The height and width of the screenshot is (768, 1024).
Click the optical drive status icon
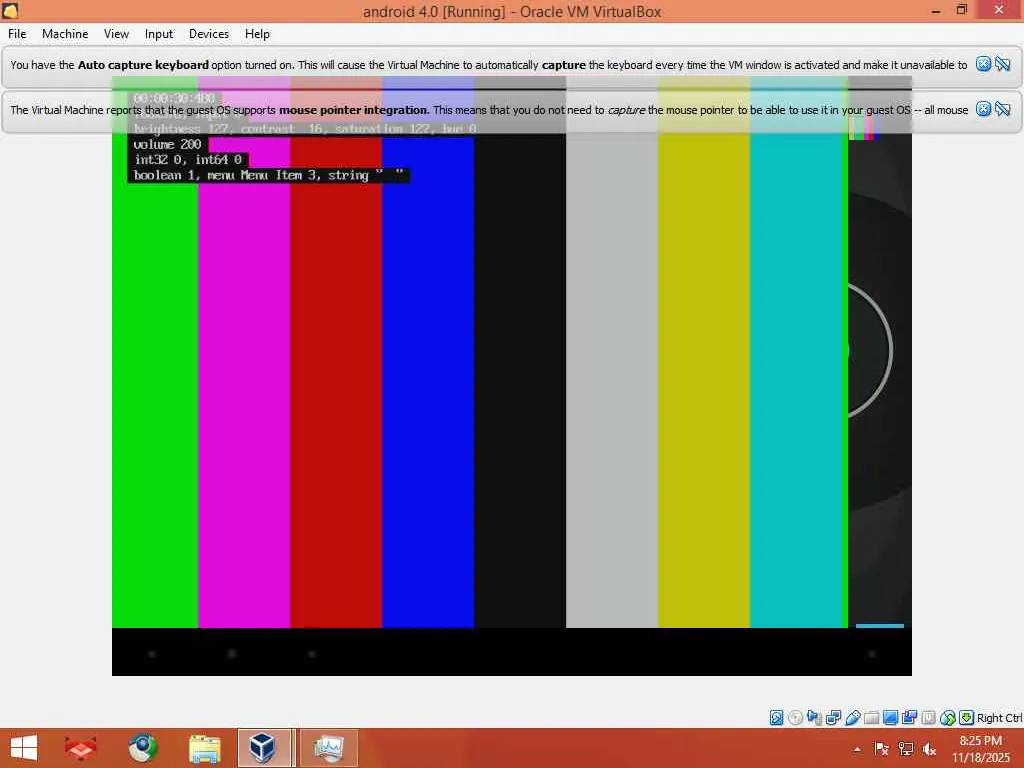795,718
